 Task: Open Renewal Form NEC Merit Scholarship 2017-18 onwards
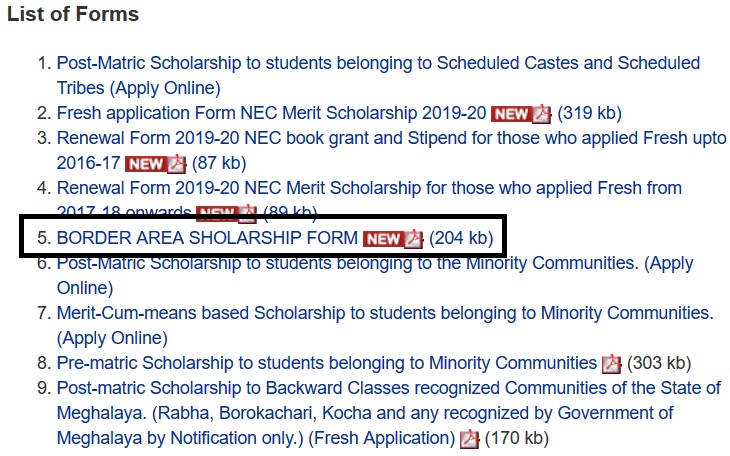pyautogui.click(x=369, y=188)
